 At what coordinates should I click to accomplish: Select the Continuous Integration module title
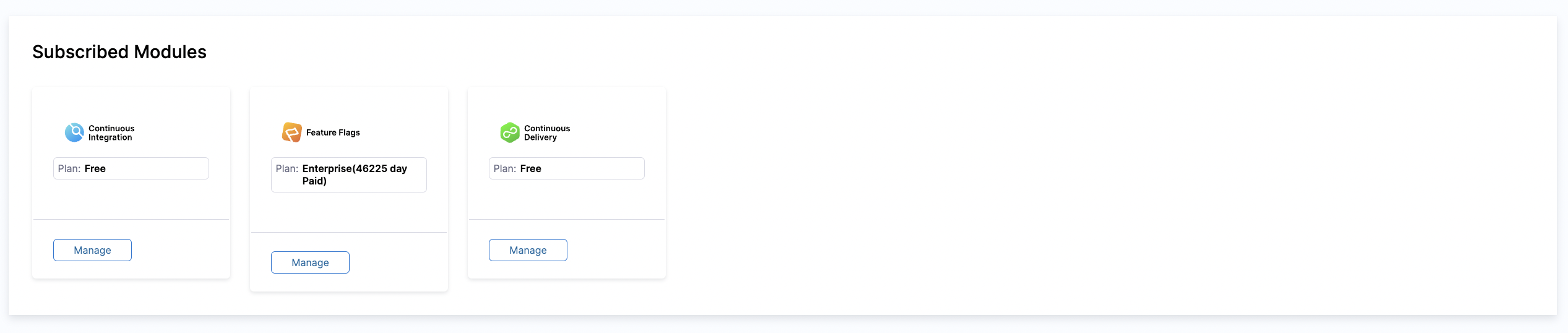[111, 132]
